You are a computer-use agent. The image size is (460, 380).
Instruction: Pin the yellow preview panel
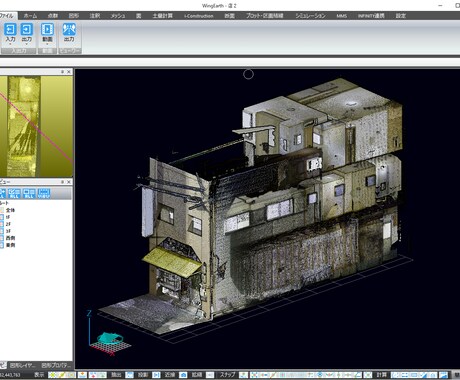(62, 72)
